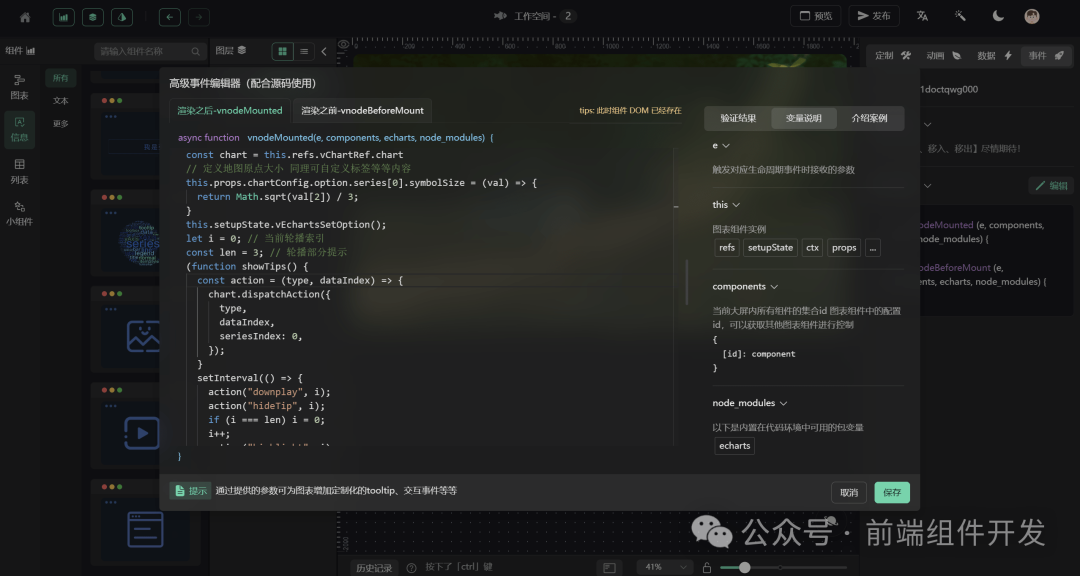Collapse the layers panel chevron
This screenshot has height=576, width=1080.
324,52
